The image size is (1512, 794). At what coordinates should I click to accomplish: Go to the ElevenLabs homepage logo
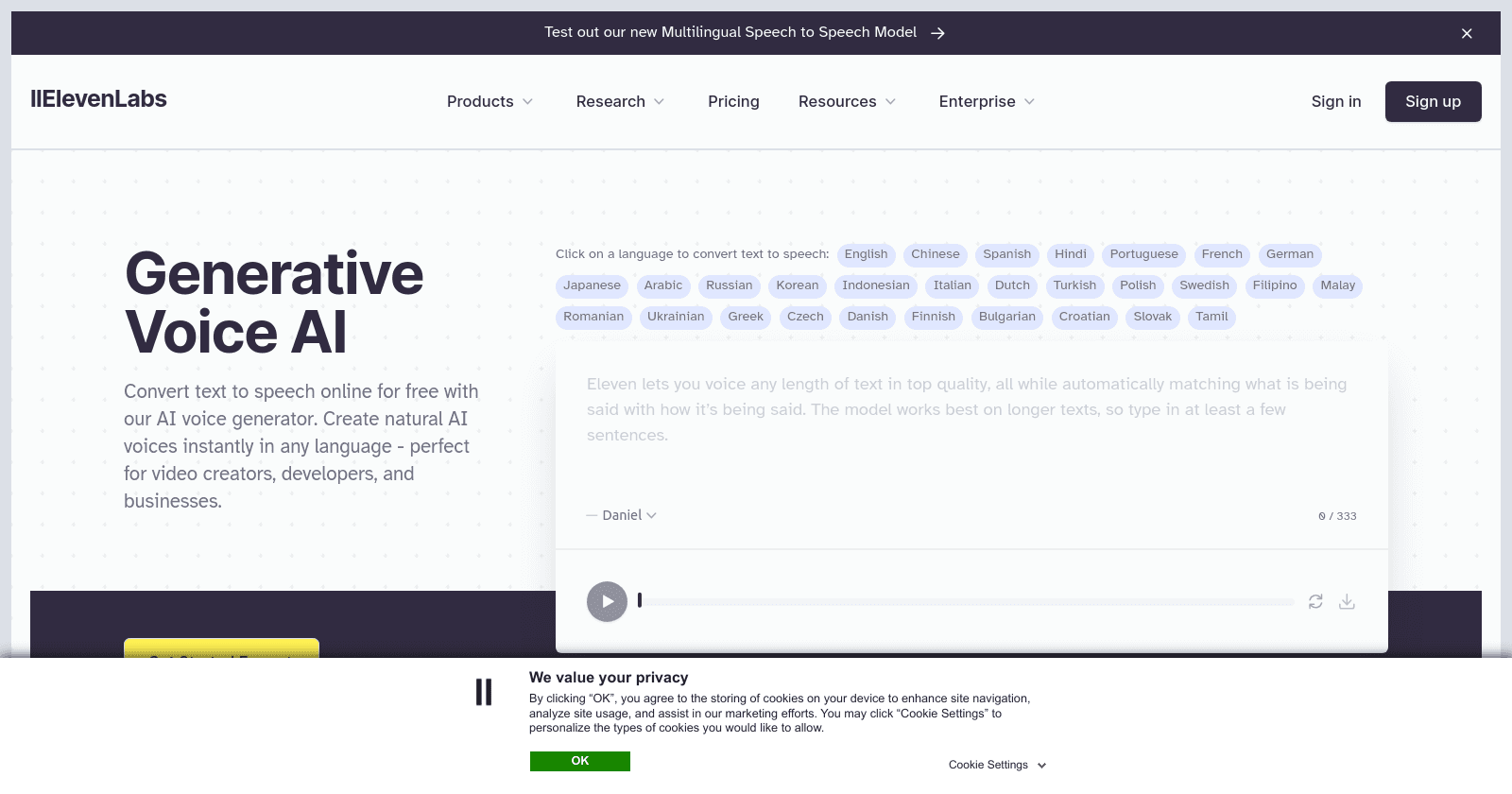(98, 99)
